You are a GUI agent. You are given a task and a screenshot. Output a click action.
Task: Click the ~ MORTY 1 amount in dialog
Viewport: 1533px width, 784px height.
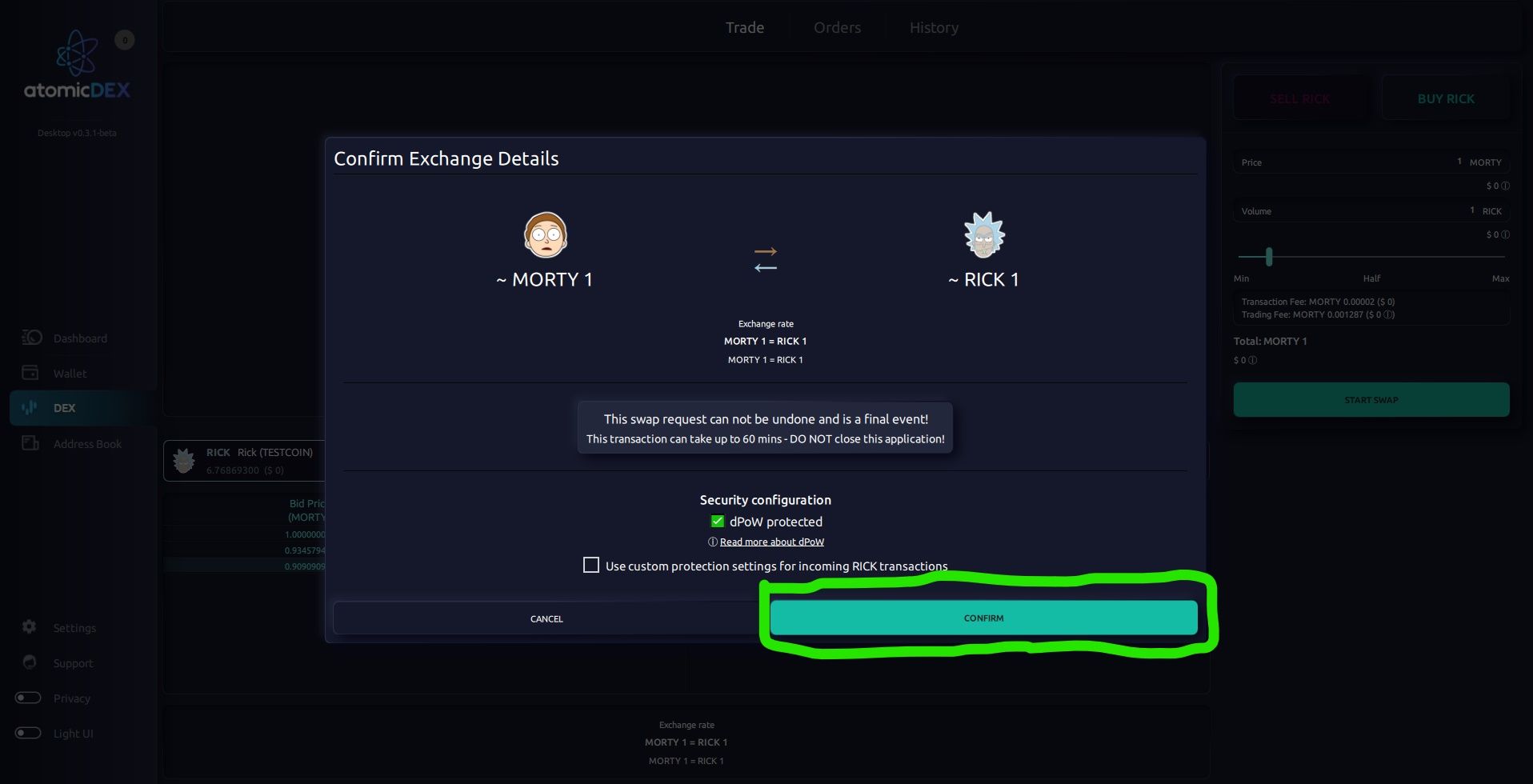tap(544, 279)
